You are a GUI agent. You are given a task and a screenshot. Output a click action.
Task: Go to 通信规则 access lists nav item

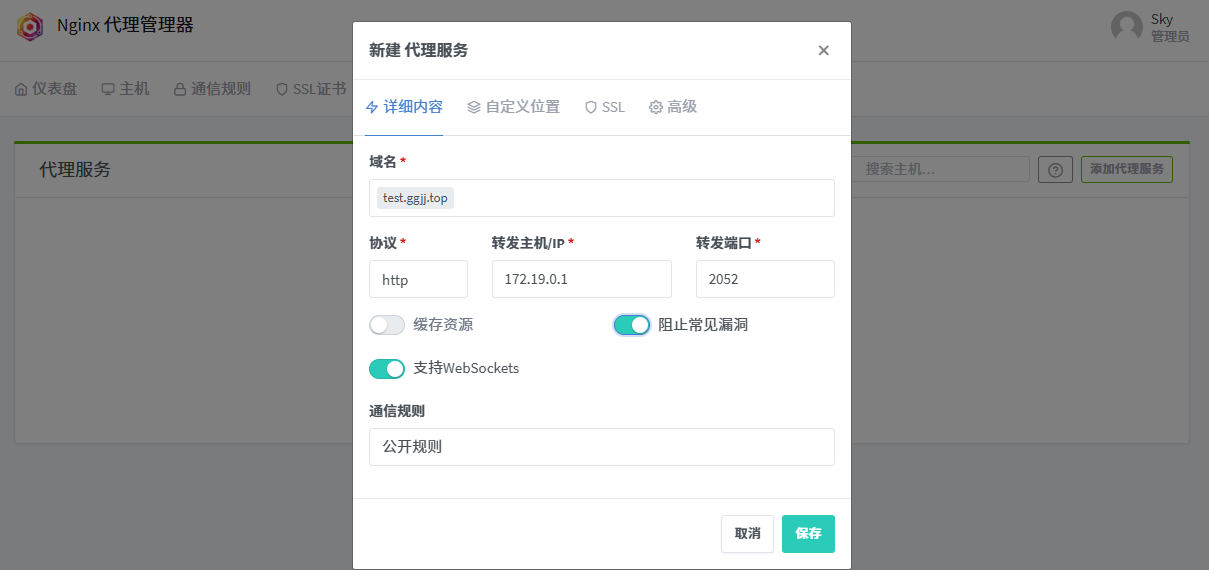point(212,89)
